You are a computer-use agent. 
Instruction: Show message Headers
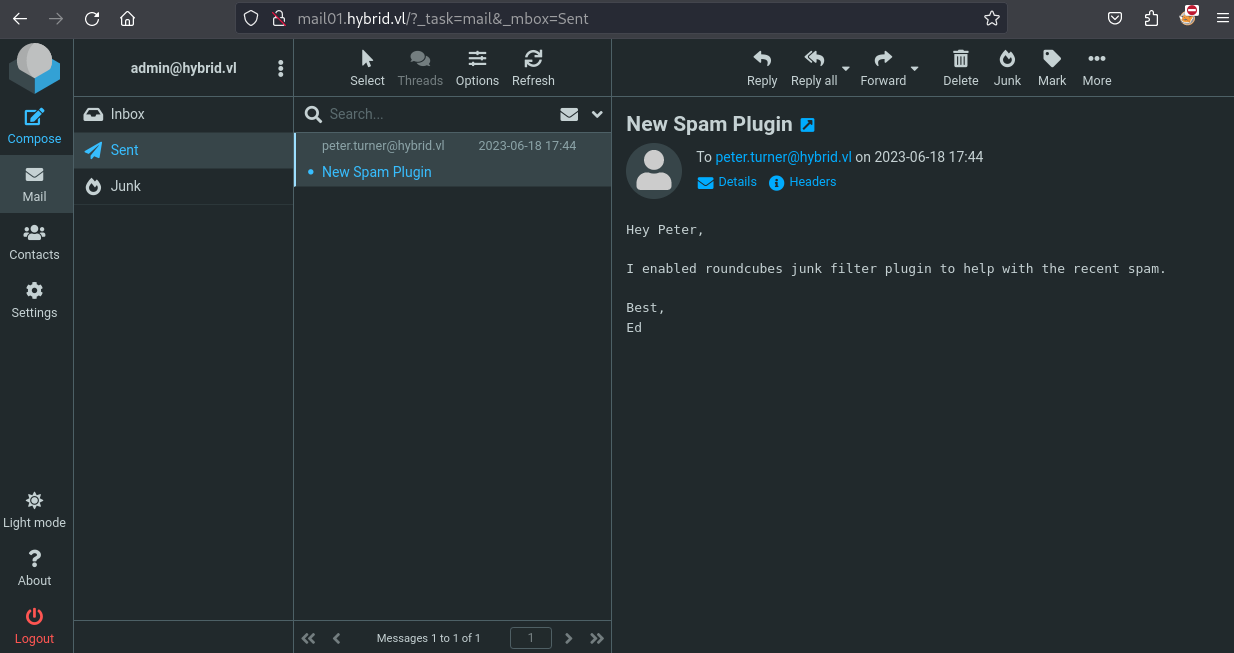pos(803,182)
